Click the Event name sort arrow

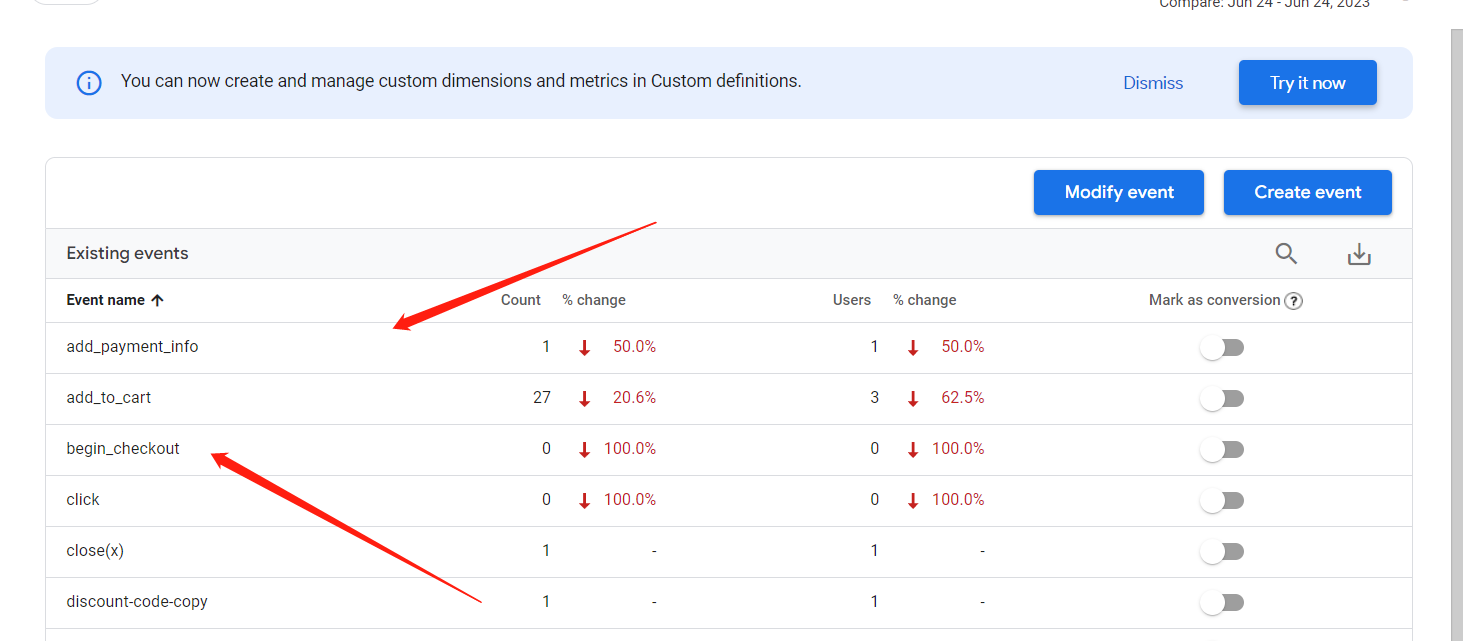(157, 300)
